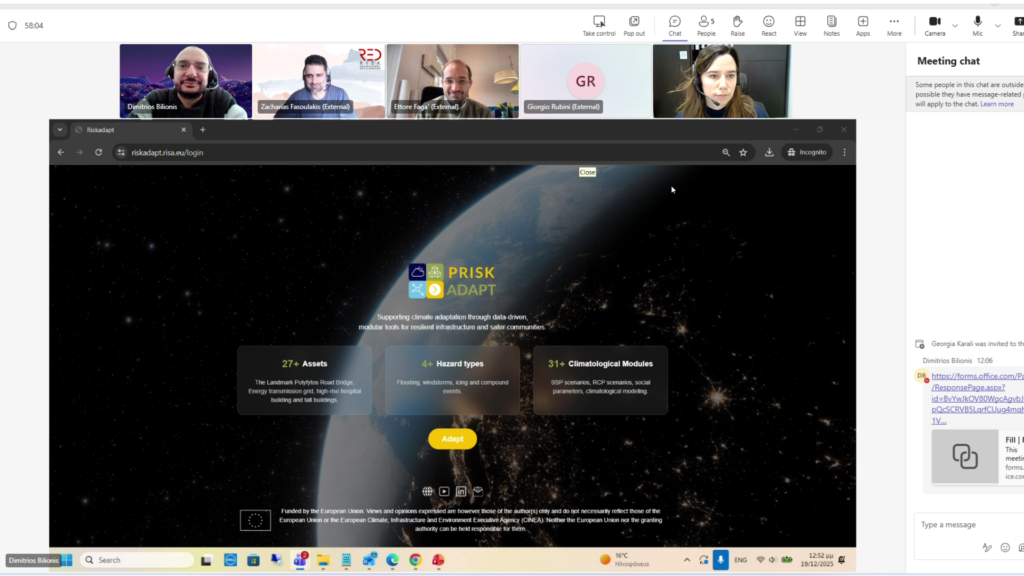Raise your hand in the meeting

coord(737,25)
